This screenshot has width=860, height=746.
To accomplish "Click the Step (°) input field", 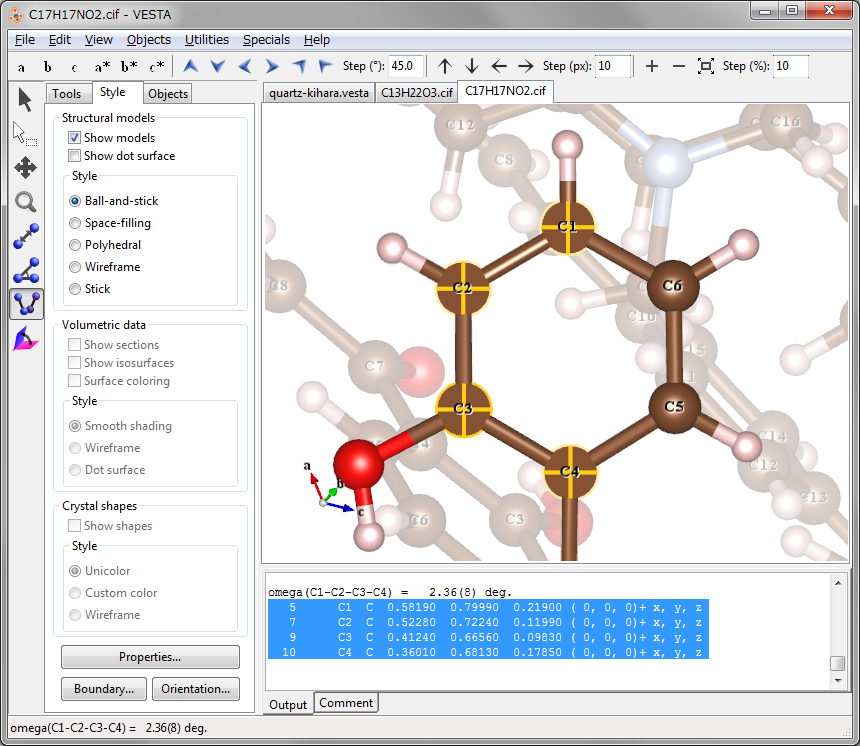I will [x=406, y=66].
